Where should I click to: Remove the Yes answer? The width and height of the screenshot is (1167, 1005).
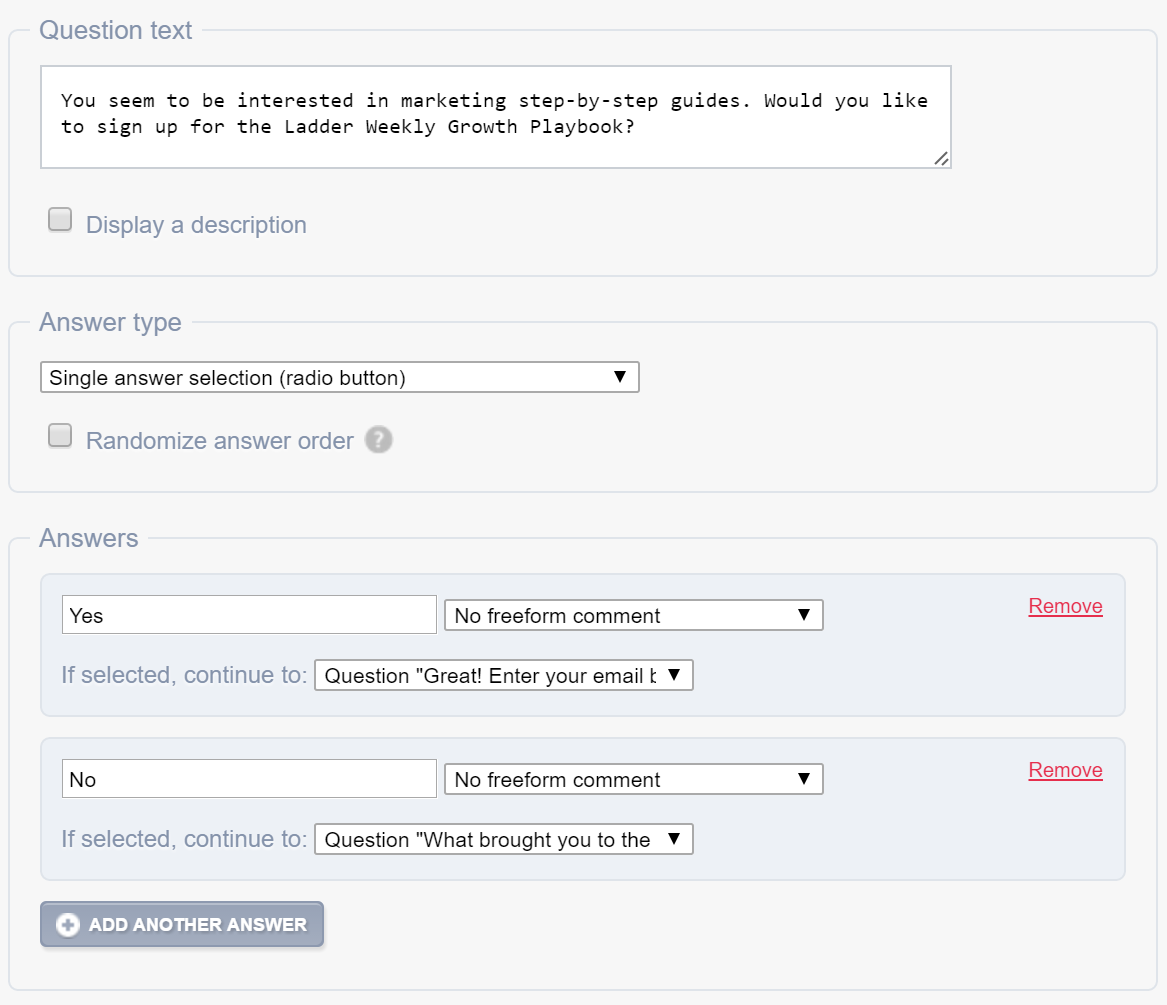(x=1065, y=606)
